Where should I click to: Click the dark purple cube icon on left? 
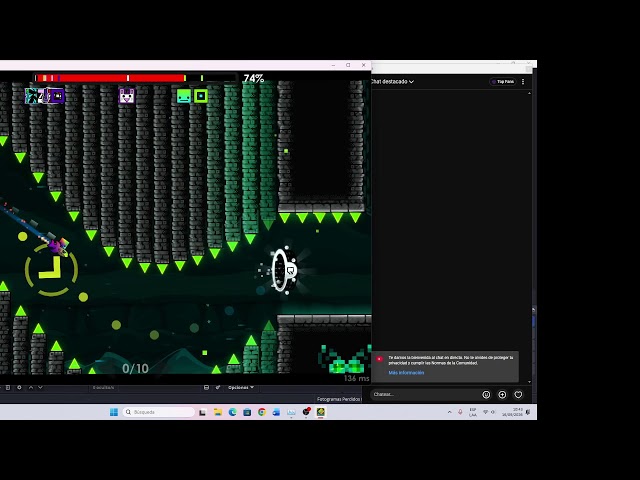[x=57, y=96]
